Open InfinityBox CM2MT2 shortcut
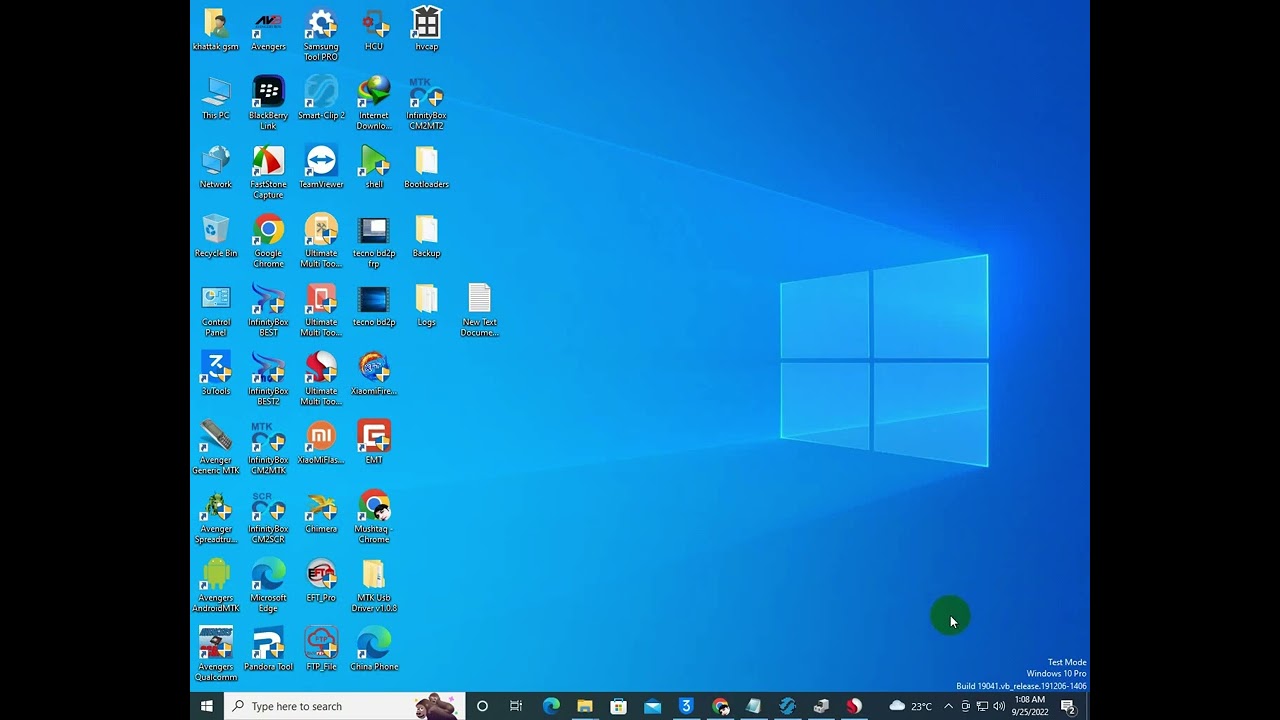 point(426,103)
